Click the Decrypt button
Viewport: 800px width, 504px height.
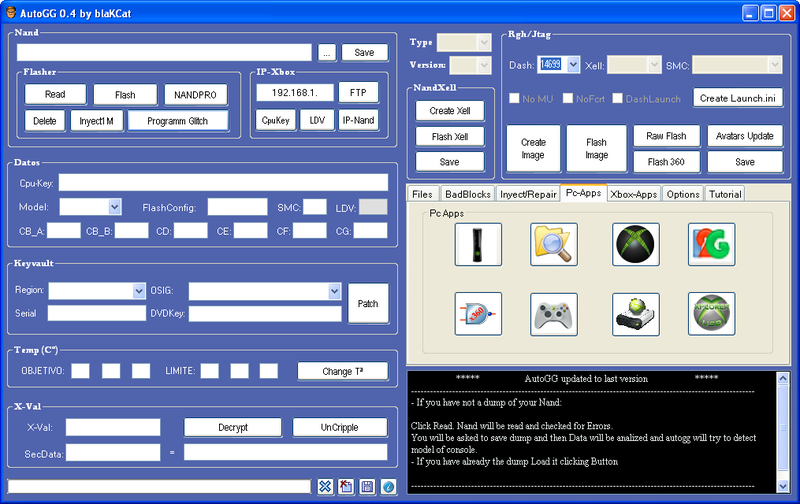(233, 427)
